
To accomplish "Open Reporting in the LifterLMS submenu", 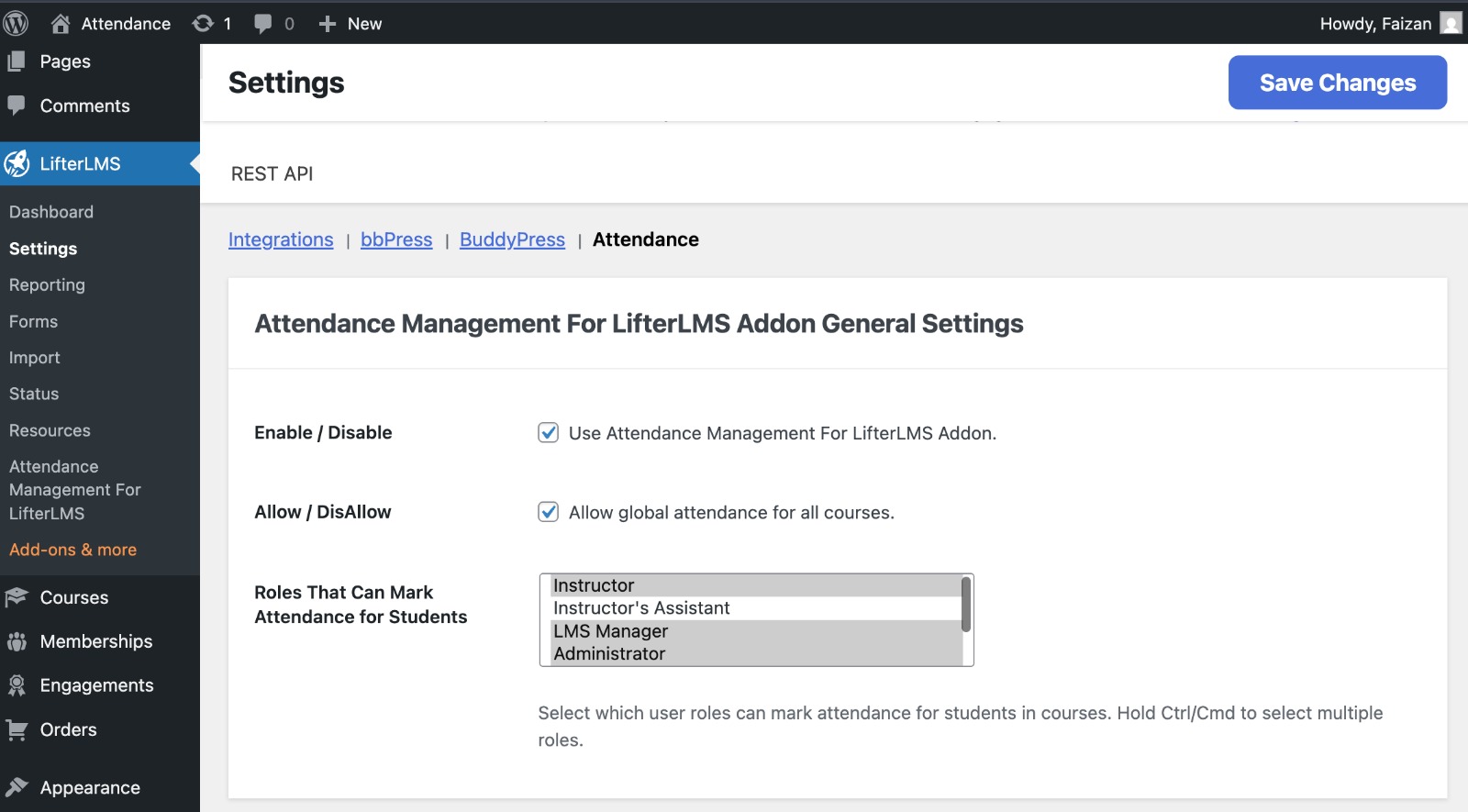I will pyautogui.click(x=47, y=285).
